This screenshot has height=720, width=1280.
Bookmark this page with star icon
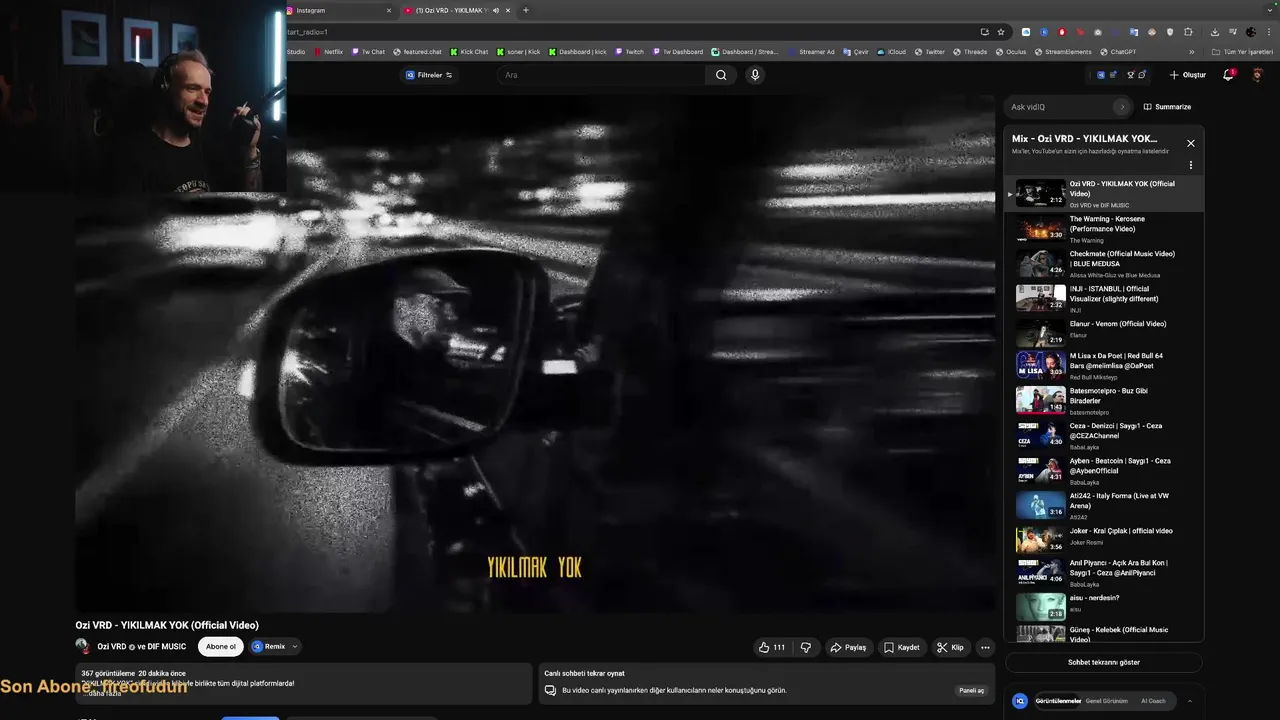(1001, 32)
